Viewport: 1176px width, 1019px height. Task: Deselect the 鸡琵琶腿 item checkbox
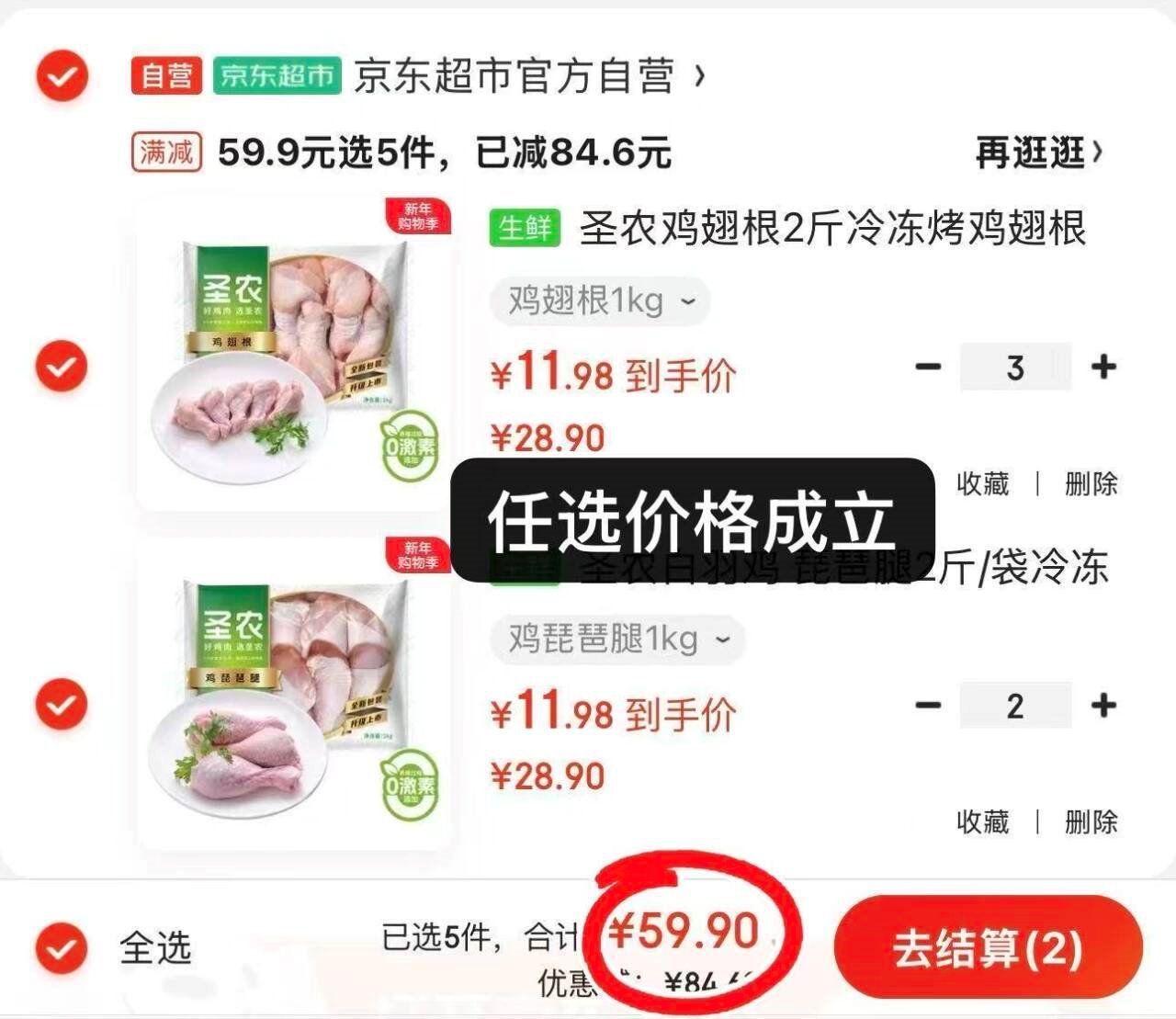pyautogui.click(x=62, y=705)
